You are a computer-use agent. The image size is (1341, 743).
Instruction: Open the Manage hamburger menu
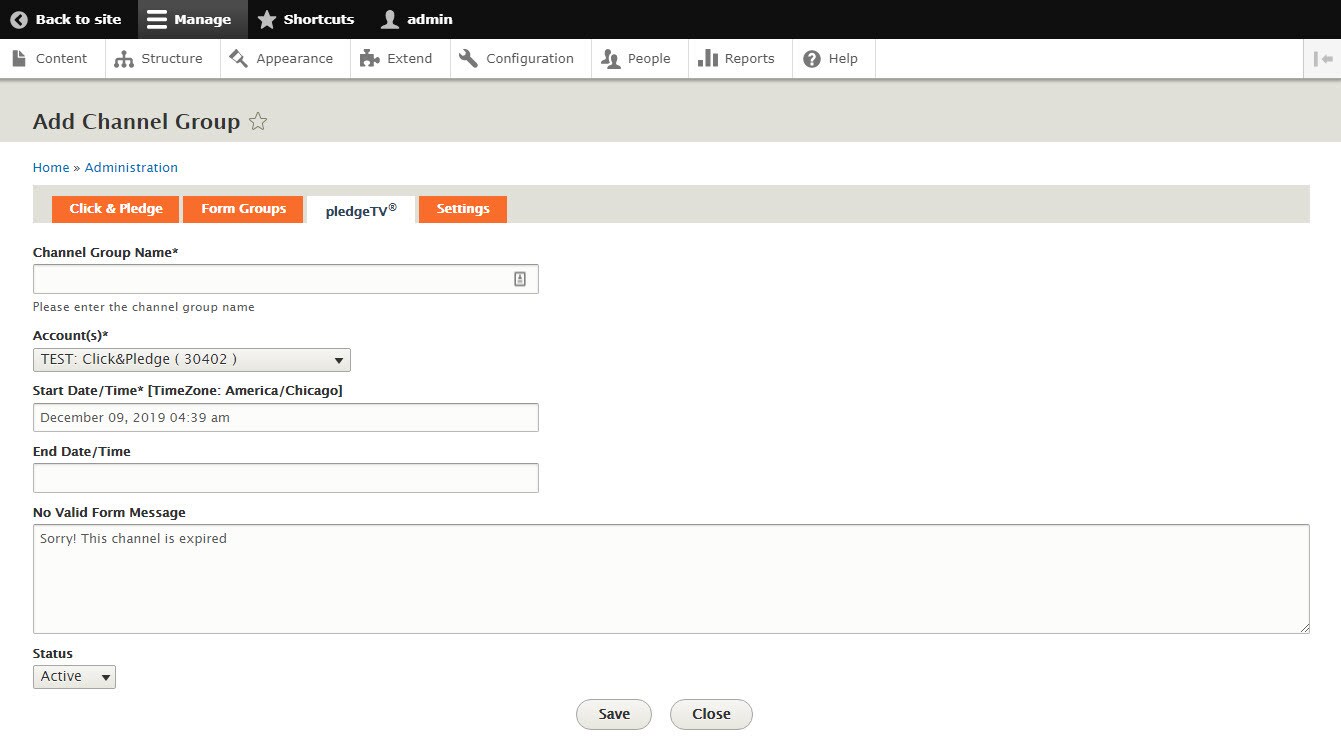click(192, 19)
